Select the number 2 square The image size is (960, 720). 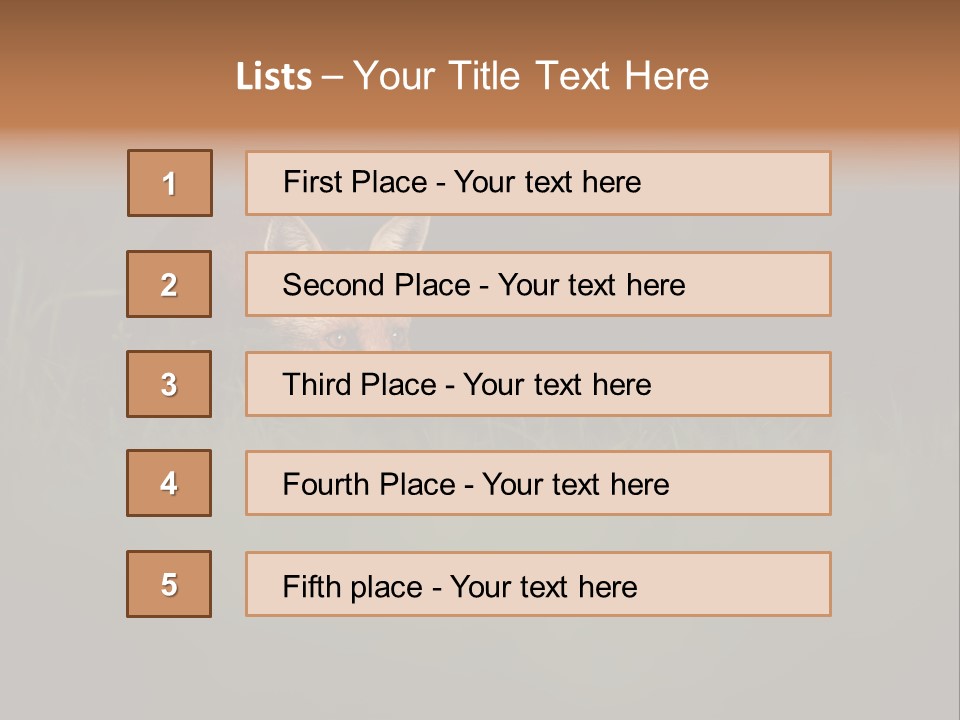(169, 284)
